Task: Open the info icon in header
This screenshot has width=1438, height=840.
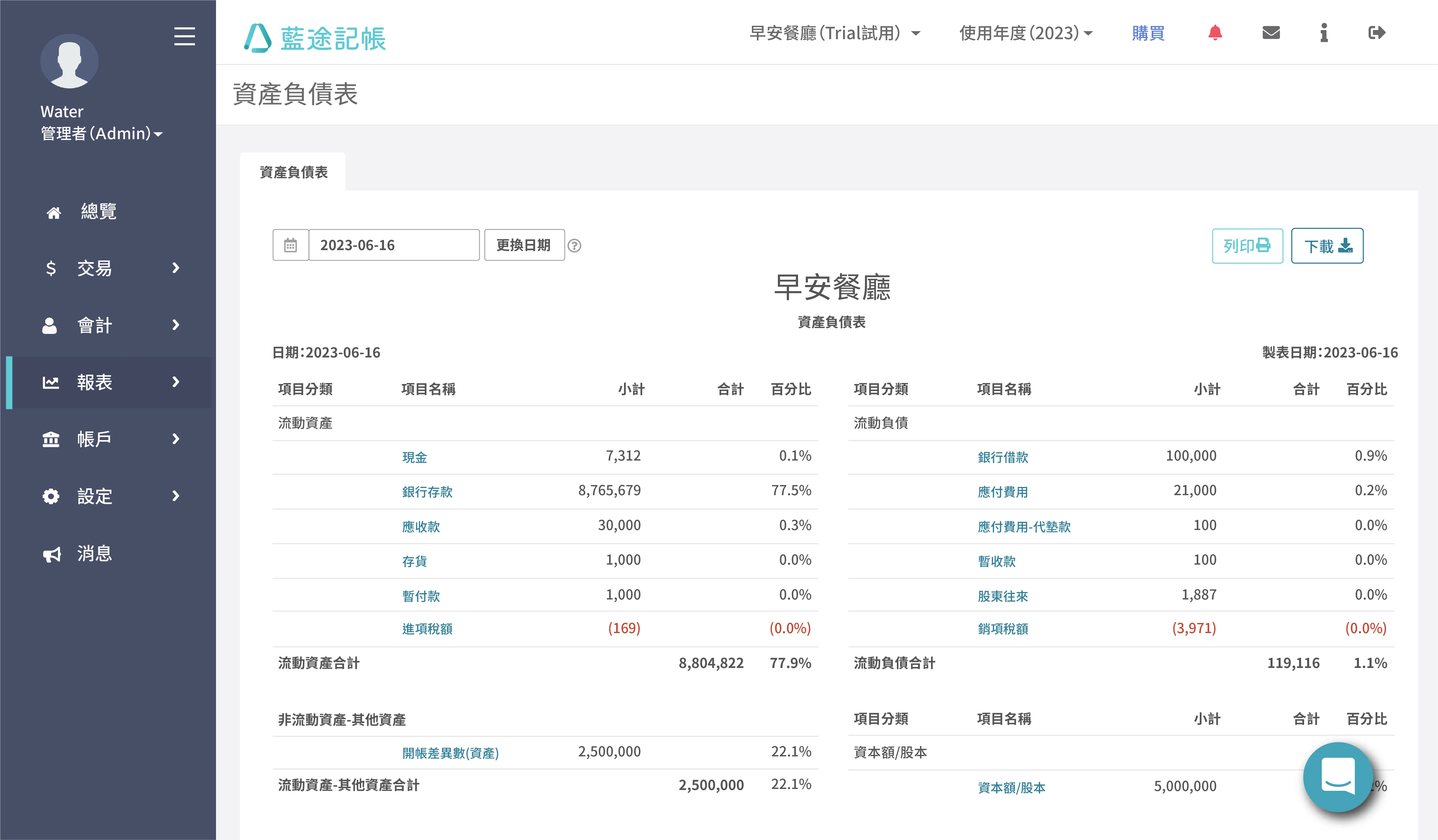Action: point(1324,33)
